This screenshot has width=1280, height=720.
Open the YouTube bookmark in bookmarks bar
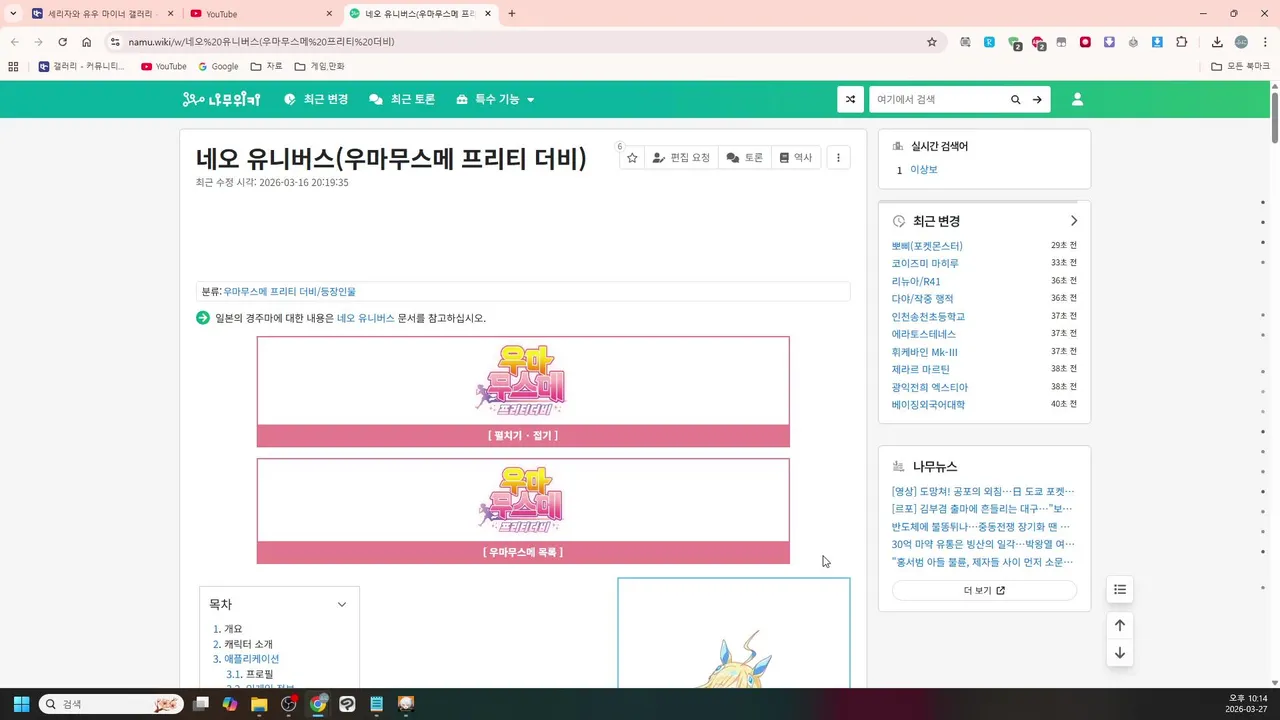coord(163,66)
